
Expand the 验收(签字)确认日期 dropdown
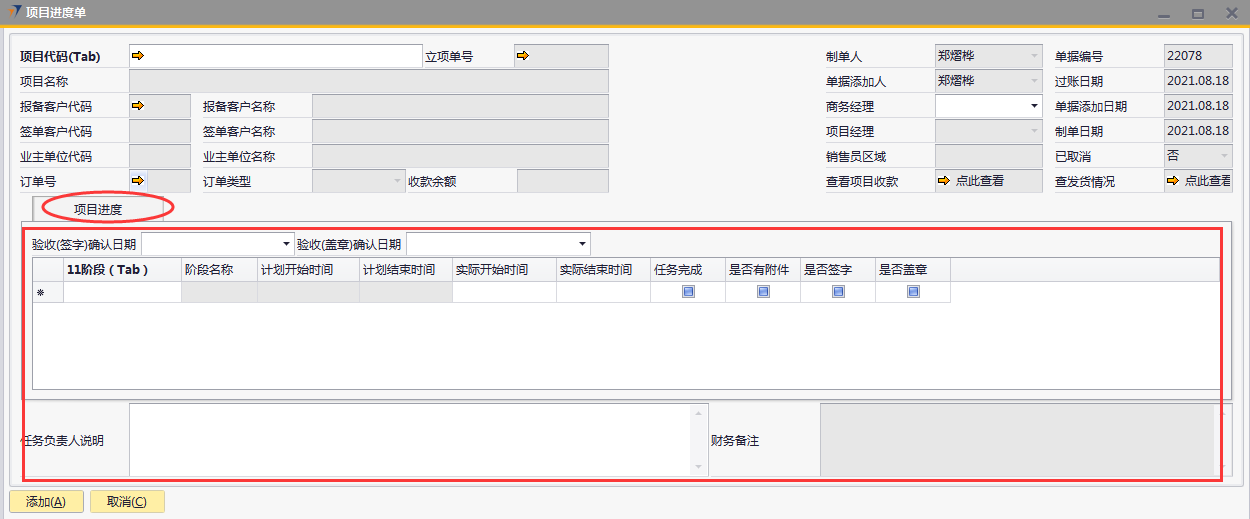point(287,244)
